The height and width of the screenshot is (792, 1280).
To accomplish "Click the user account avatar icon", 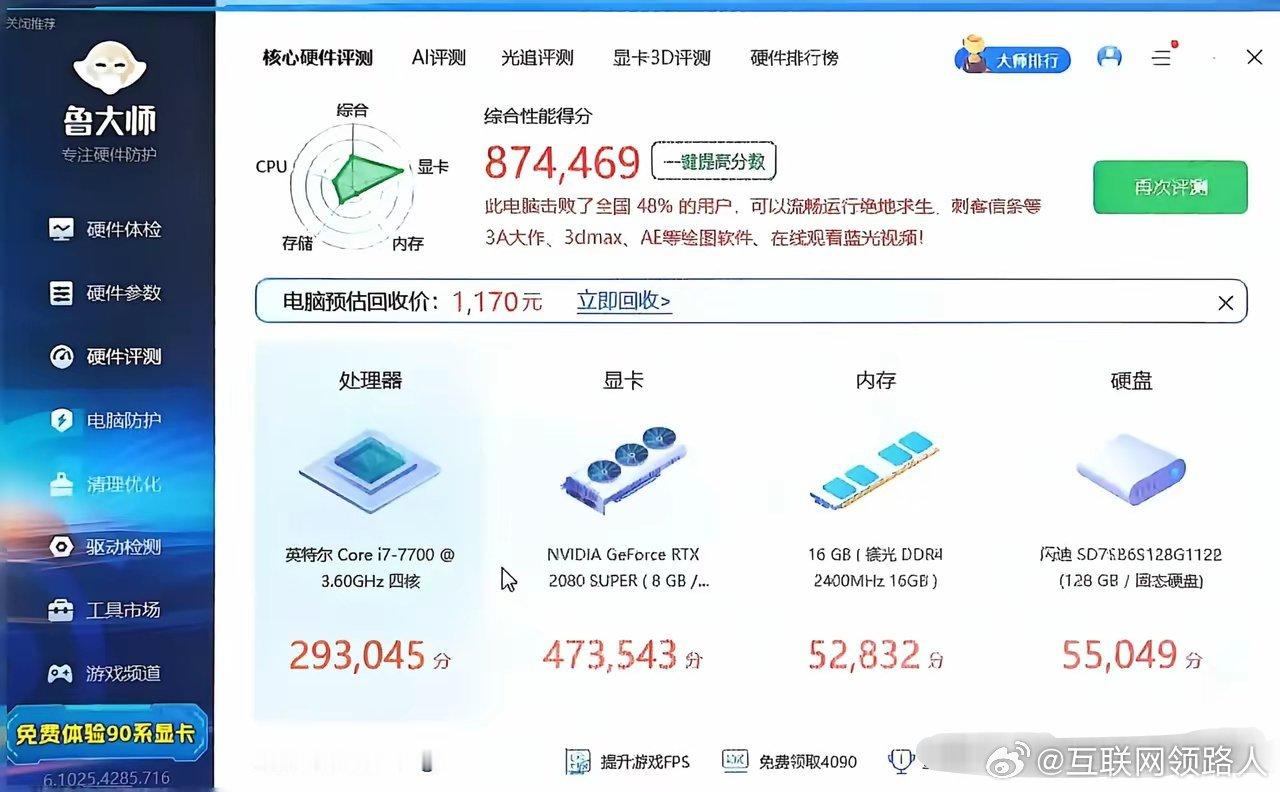I will (1109, 58).
